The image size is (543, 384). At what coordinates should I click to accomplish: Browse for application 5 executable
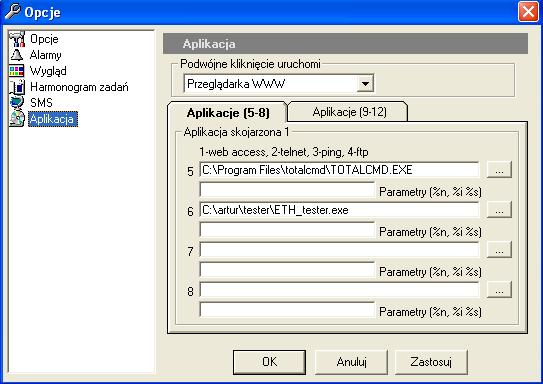(x=499, y=170)
